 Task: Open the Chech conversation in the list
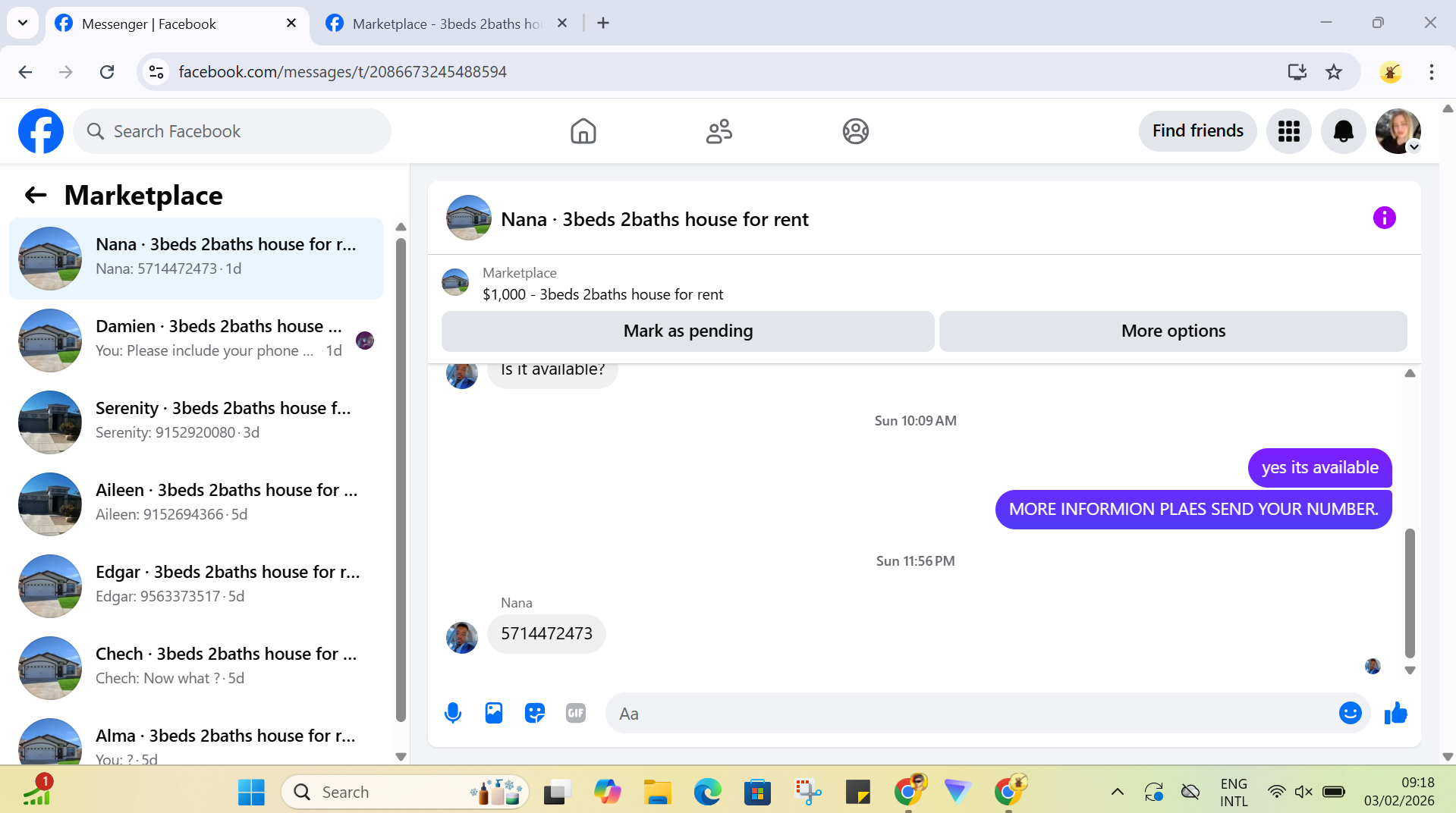coord(196,668)
